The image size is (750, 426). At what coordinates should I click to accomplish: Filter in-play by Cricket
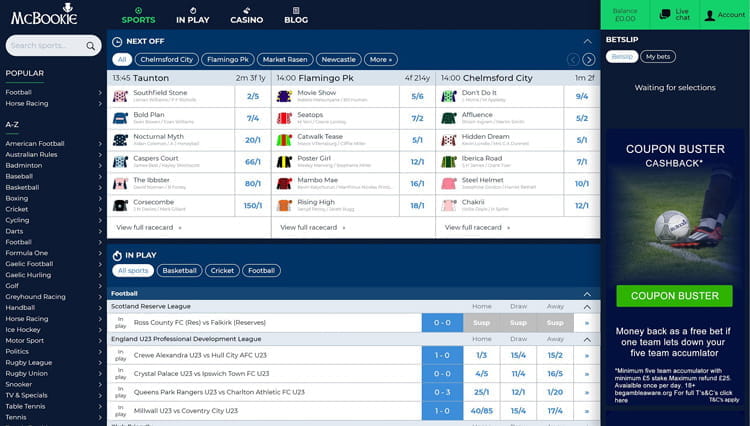pos(222,271)
